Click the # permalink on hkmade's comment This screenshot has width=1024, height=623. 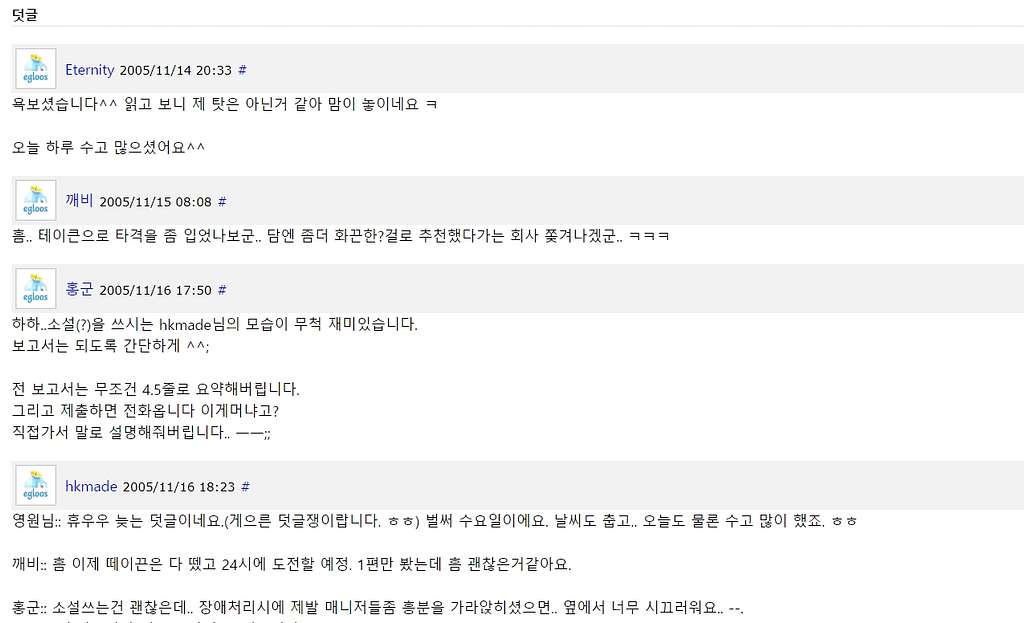[246, 487]
